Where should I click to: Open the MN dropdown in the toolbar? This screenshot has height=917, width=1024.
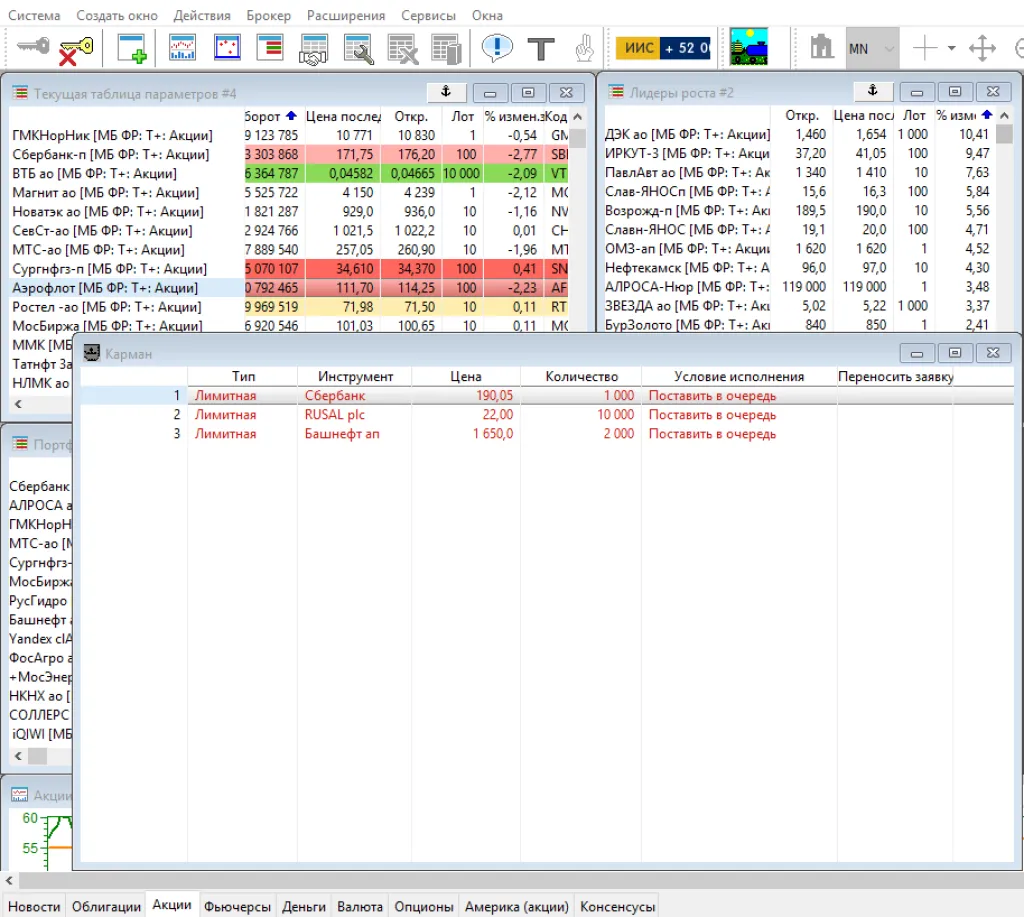coord(889,48)
